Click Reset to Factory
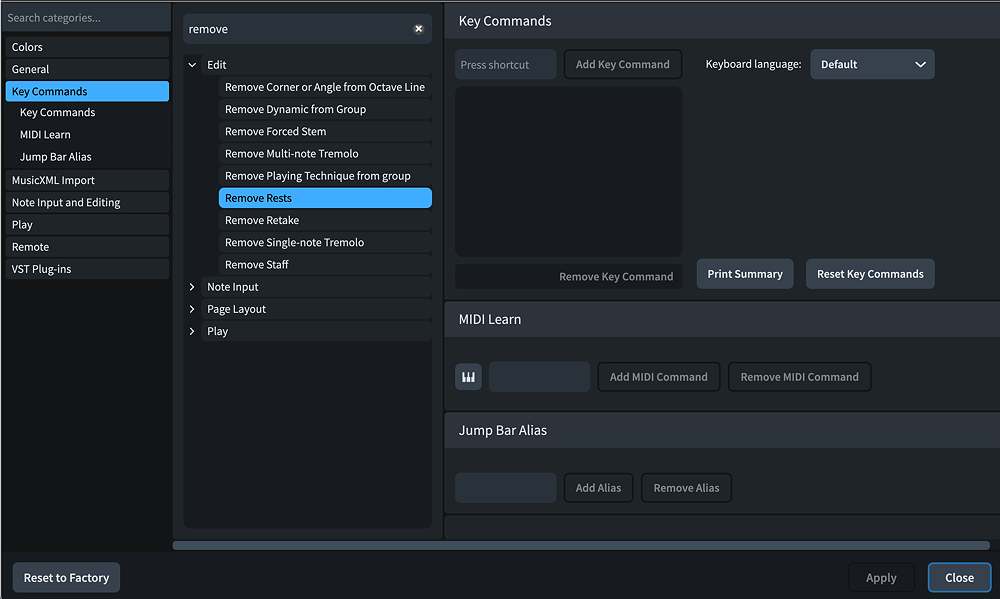The width and height of the screenshot is (1000, 599). tap(66, 577)
